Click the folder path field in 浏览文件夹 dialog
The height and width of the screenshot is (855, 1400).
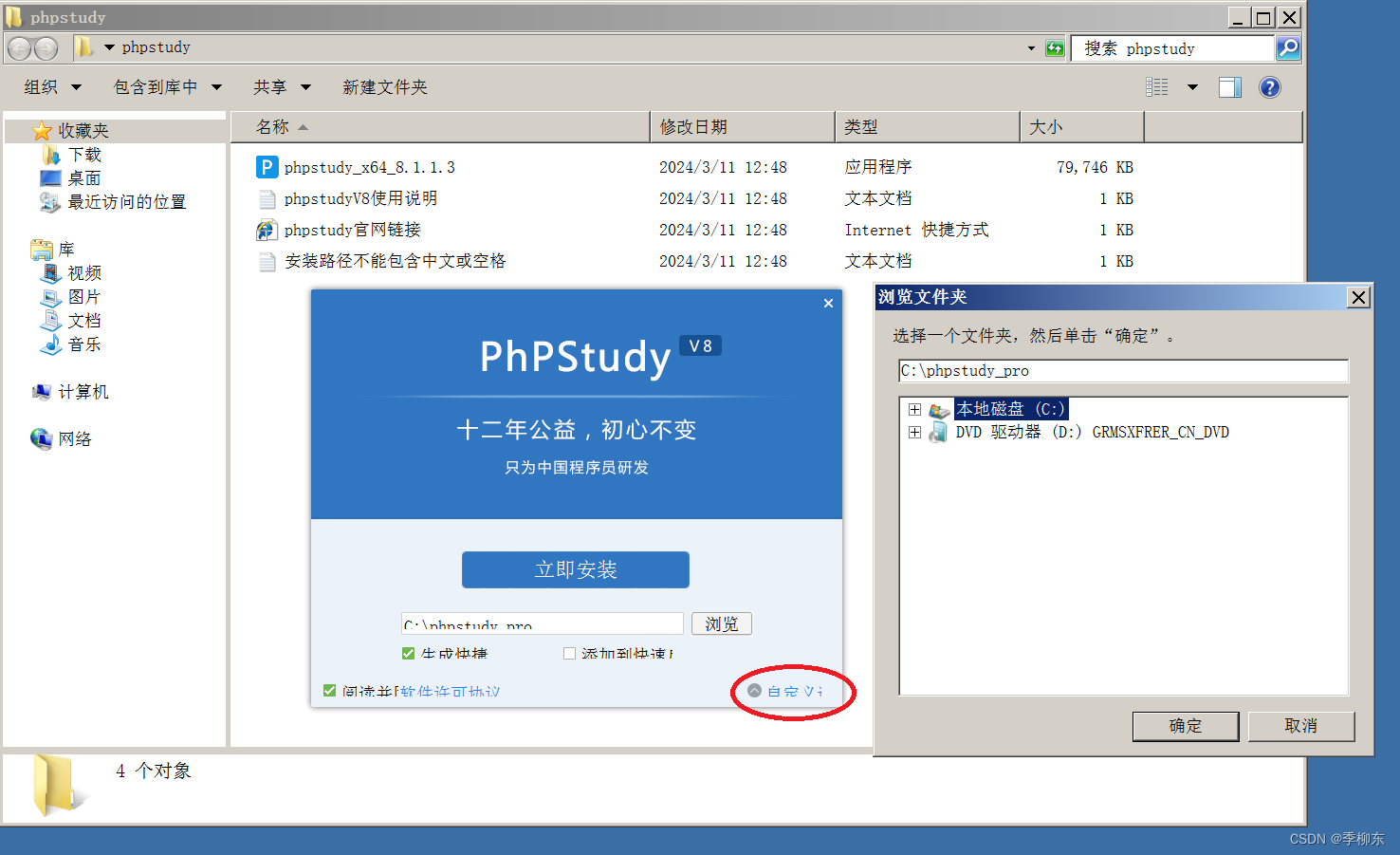[x=1123, y=371]
